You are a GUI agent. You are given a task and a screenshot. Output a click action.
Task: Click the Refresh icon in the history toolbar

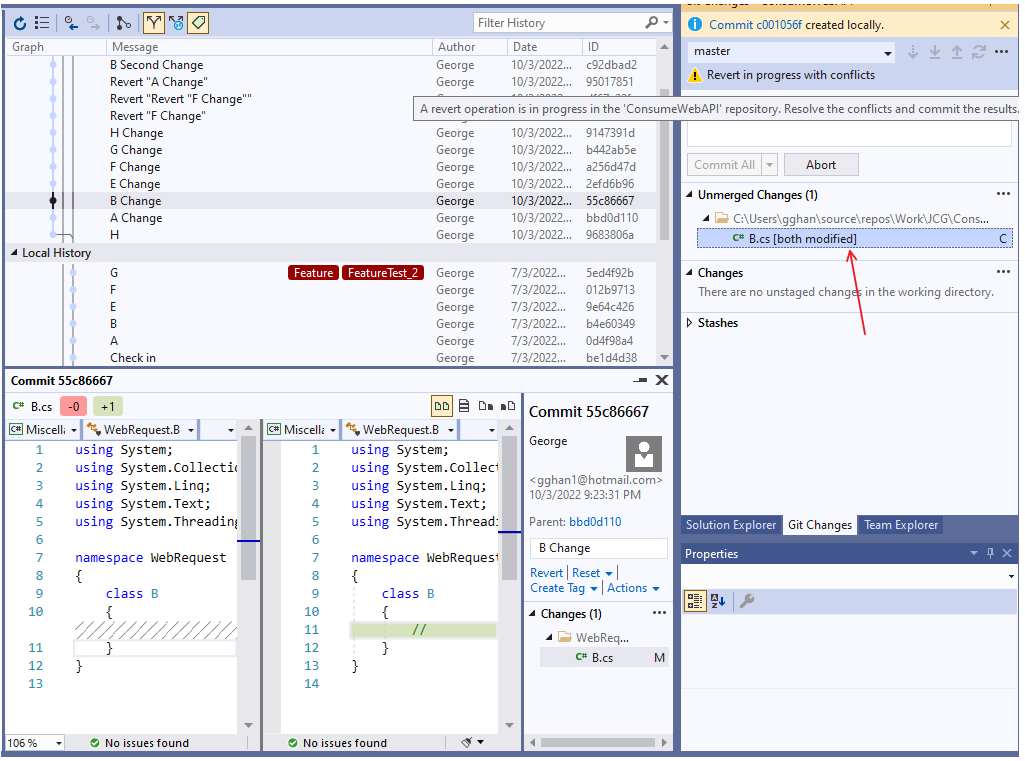coord(19,22)
